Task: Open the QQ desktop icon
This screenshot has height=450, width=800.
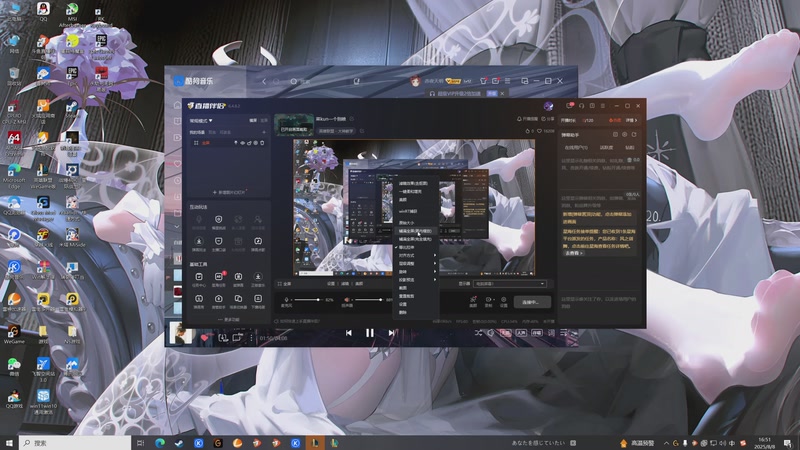Action: 43,11
